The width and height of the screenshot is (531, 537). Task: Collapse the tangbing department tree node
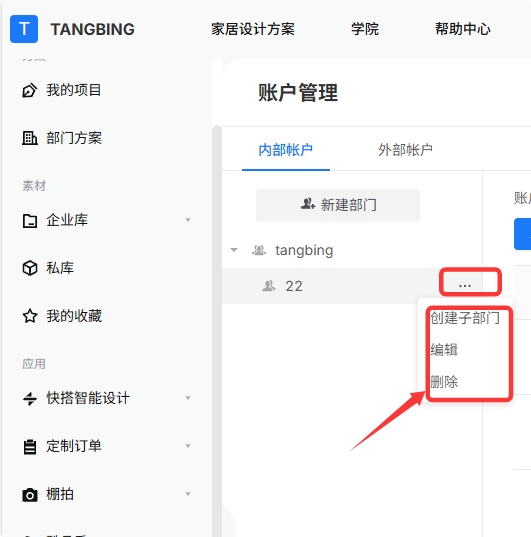(x=234, y=250)
